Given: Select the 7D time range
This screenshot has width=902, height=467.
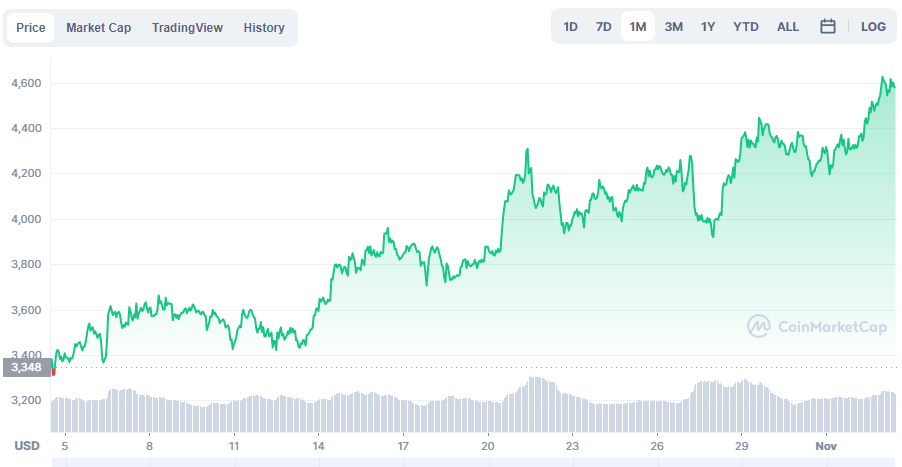Looking at the screenshot, I should click(603, 26).
